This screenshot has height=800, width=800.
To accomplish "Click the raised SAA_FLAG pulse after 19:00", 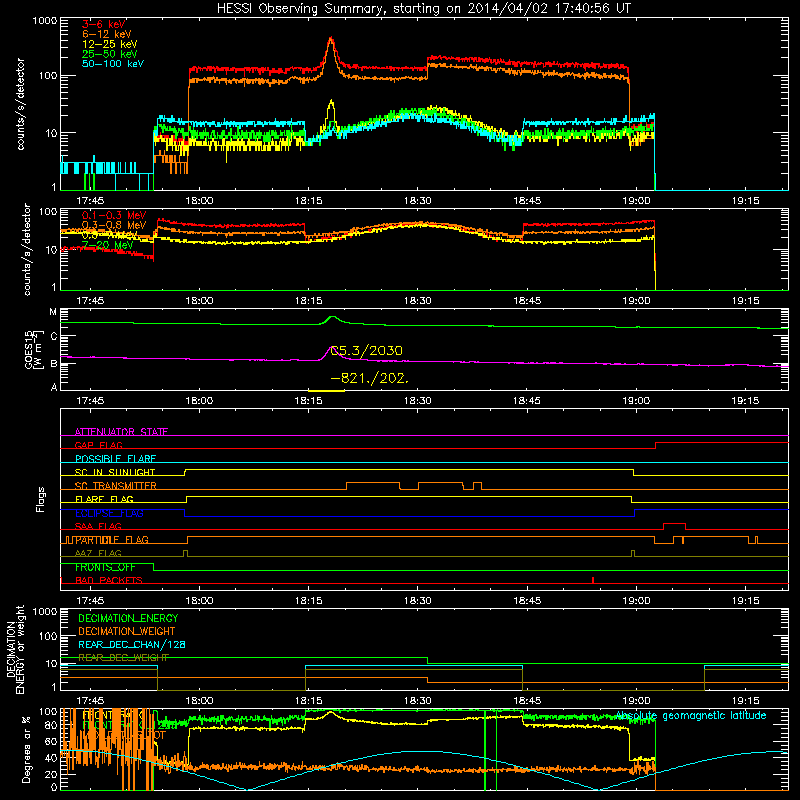I will click(x=674, y=526).
